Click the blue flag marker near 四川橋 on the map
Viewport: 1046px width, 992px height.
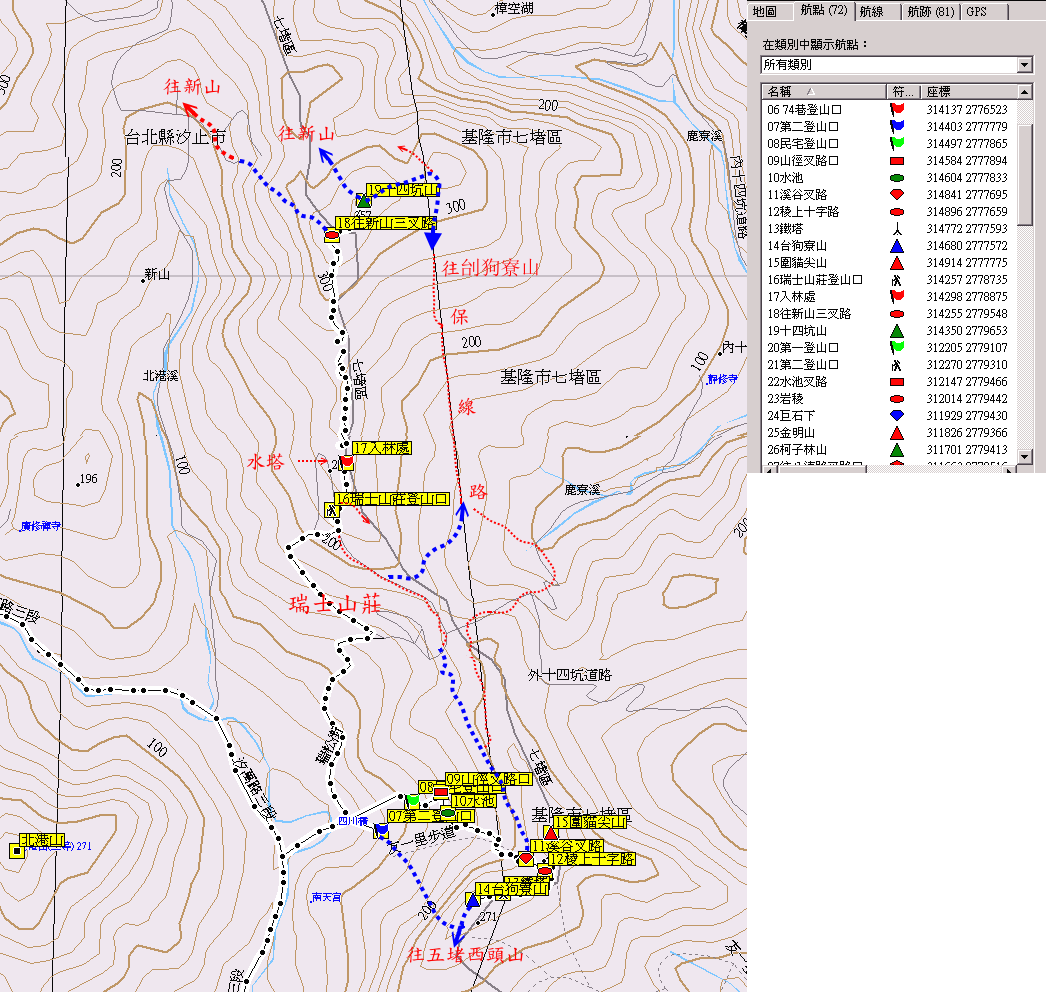(381, 829)
